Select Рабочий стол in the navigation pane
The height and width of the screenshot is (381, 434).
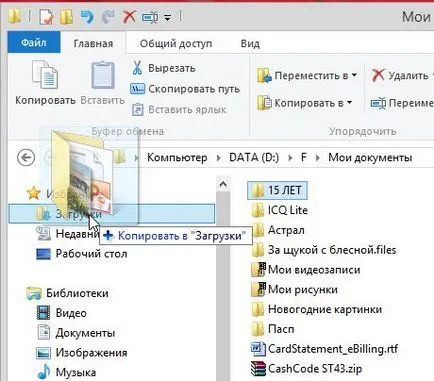[x=91, y=254]
